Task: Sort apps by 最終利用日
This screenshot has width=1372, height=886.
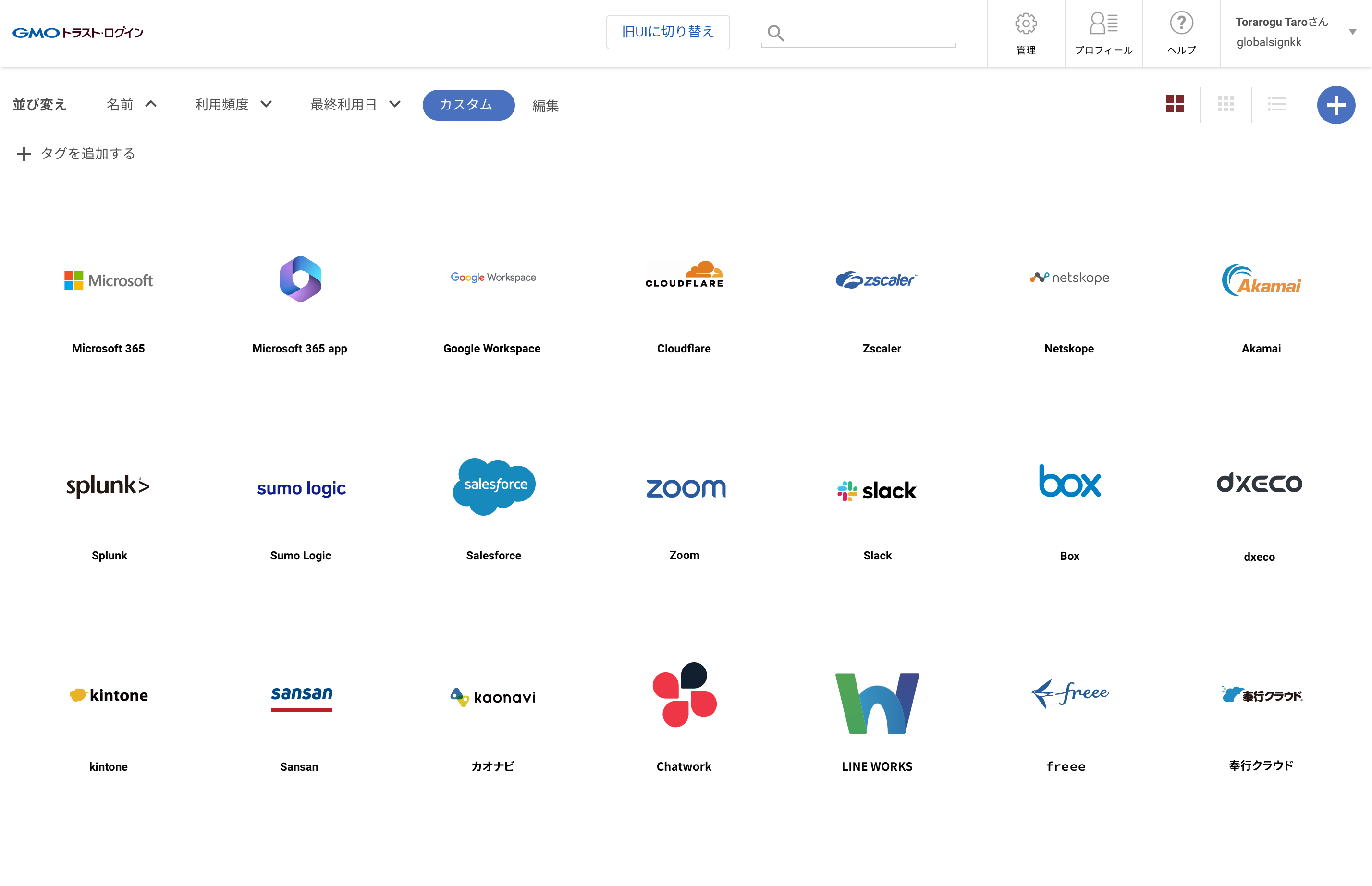Action: point(355,104)
